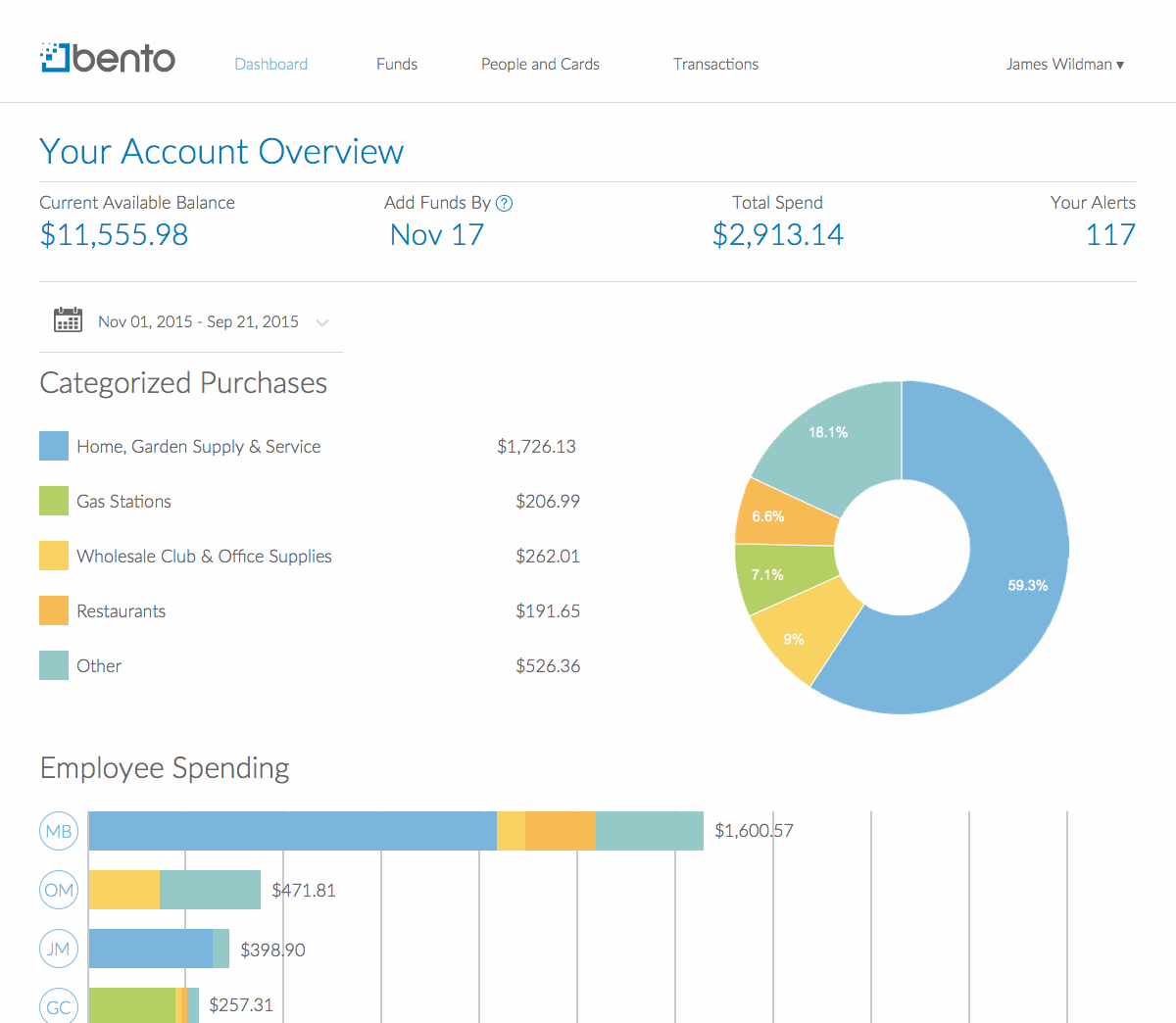Click the OM employee avatar
The width and height of the screenshot is (1176, 1023).
tap(59, 890)
